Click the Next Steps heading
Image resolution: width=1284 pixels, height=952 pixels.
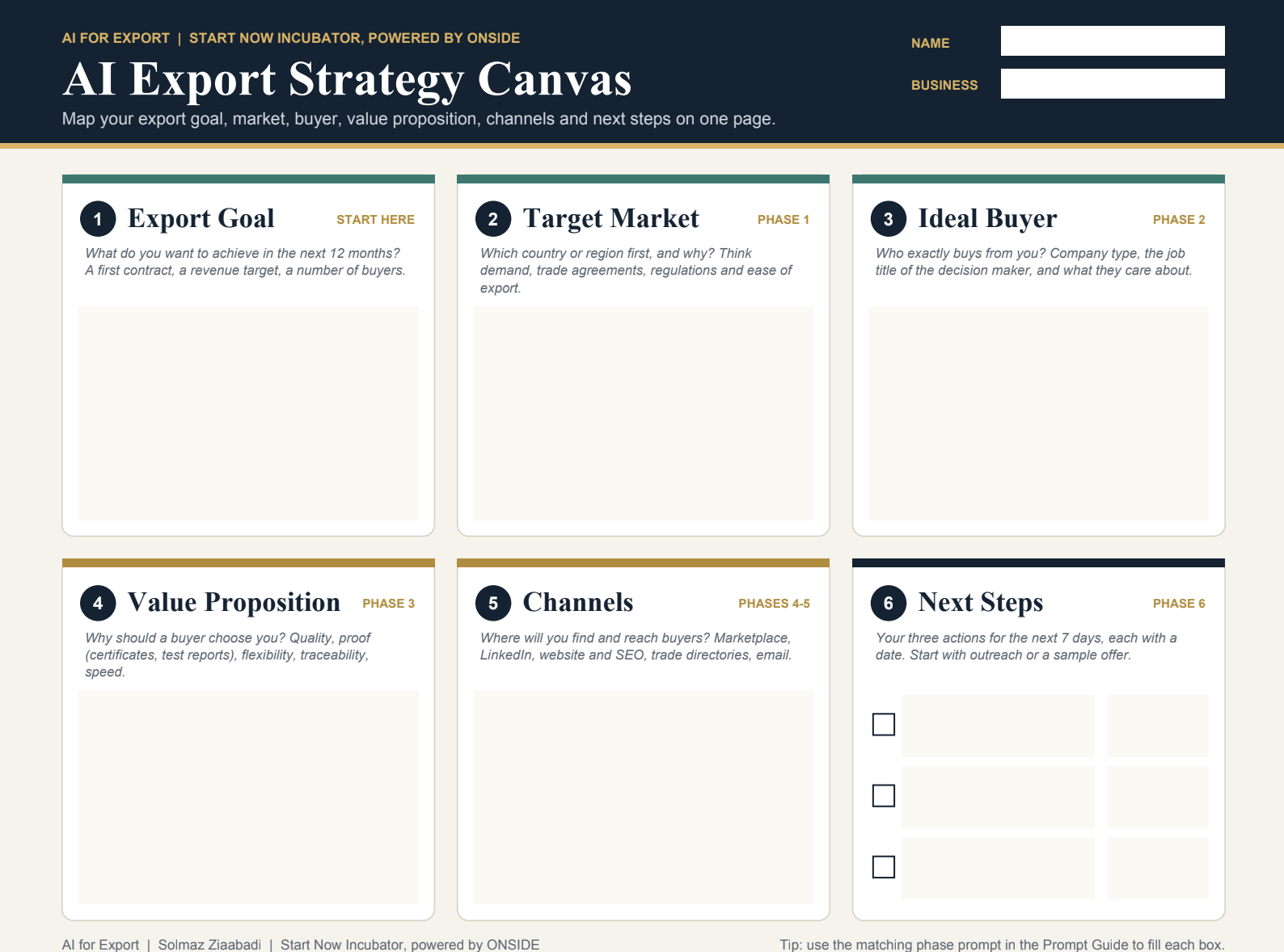(981, 602)
